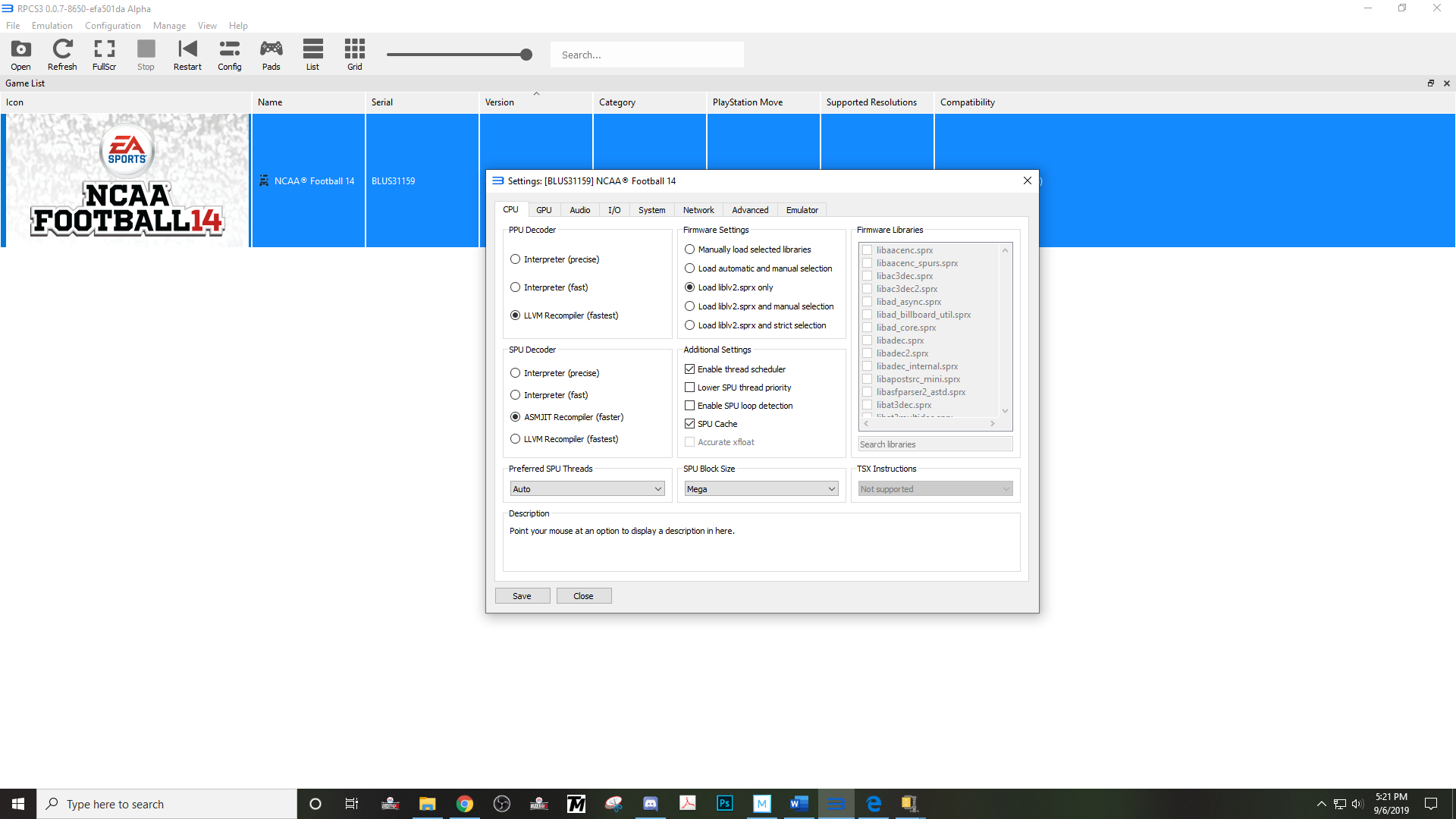Select PPU Interpreter (precise) option
Screen dimensions: 1456x819
click(x=555, y=259)
